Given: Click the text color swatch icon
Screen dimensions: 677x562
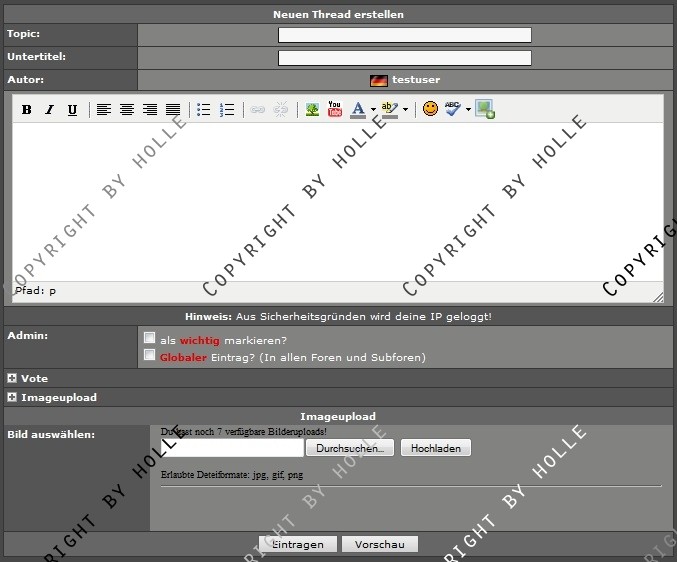Looking at the screenshot, I should [358, 110].
